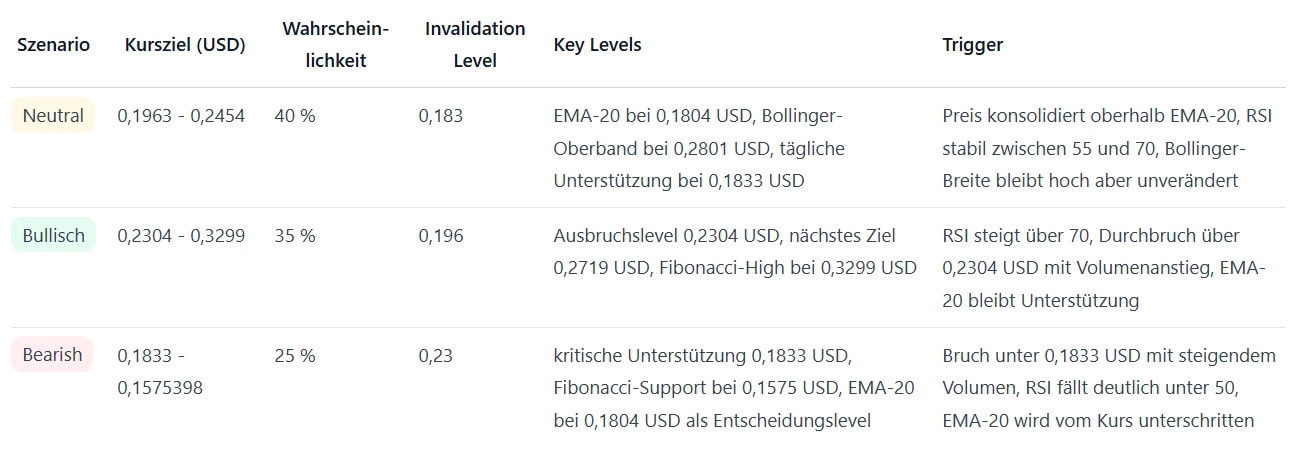1300x465 pixels.
Task: Select the 0,196 invalidation level value
Action: [441, 236]
